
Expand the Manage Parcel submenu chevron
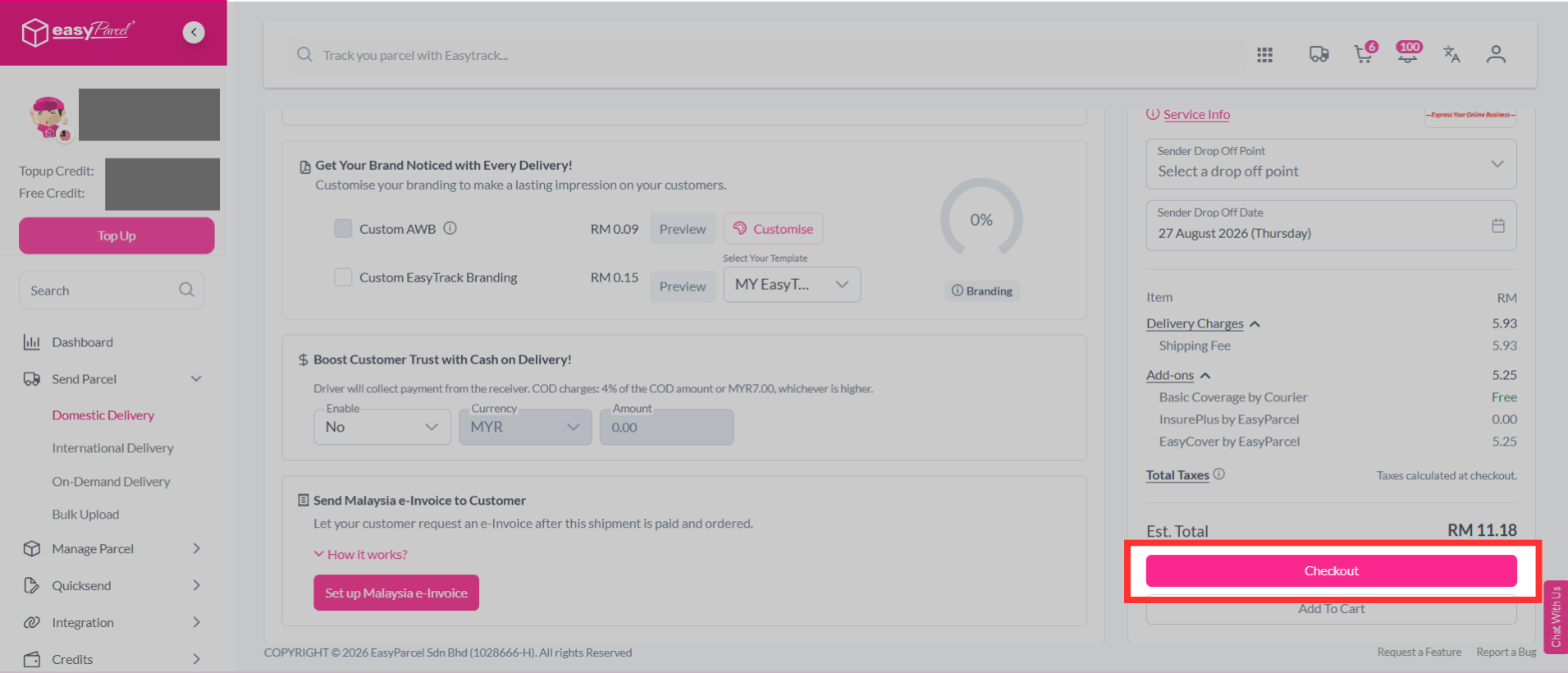[196, 548]
